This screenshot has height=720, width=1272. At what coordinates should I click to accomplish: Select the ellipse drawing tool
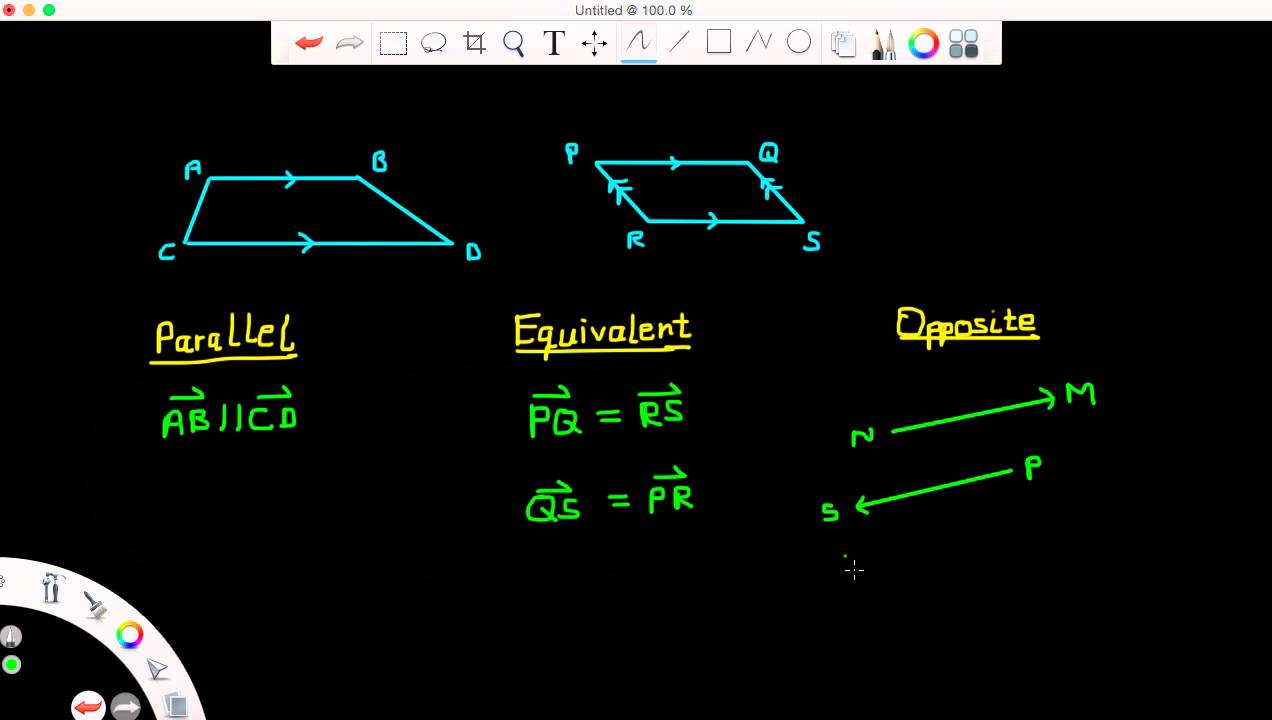pyautogui.click(x=799, y=42)
